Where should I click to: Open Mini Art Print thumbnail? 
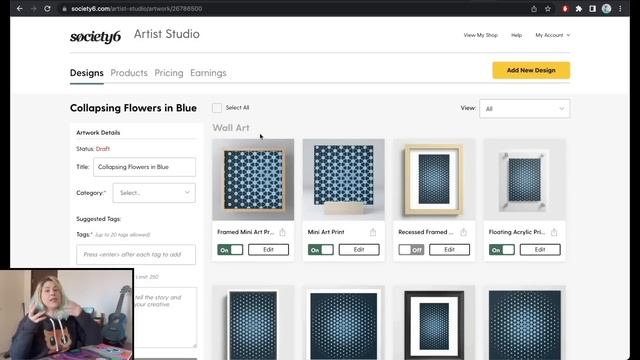coord(344,180)
